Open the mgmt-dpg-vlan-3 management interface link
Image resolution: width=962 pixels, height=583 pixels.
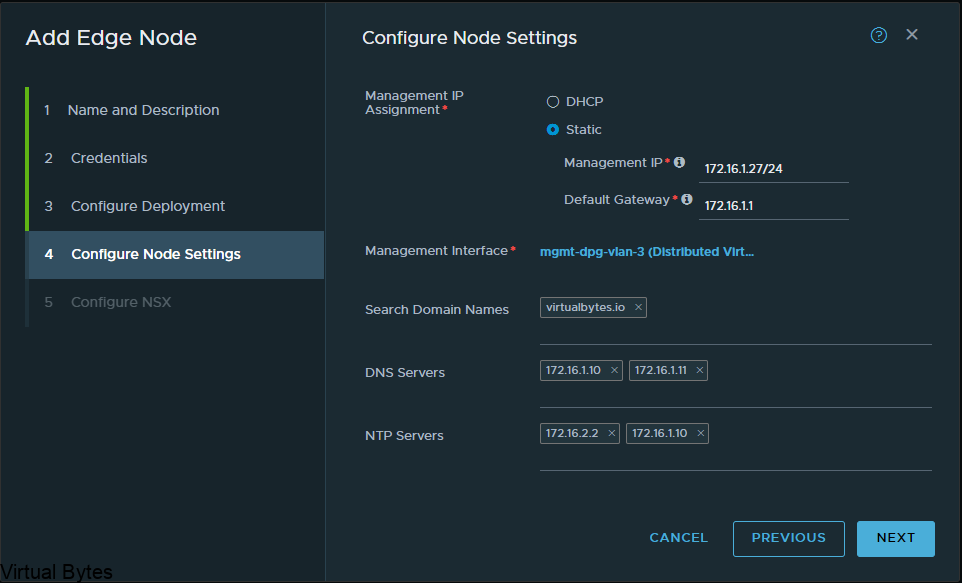(647, 252)
